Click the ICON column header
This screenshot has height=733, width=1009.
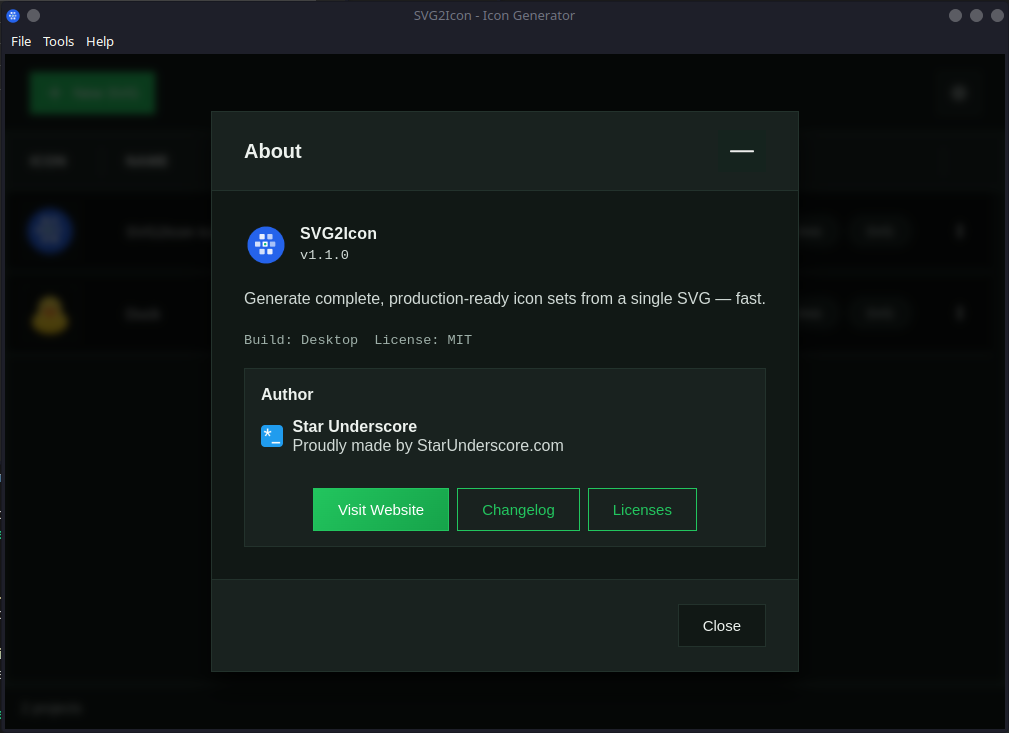tap(48, 160)
